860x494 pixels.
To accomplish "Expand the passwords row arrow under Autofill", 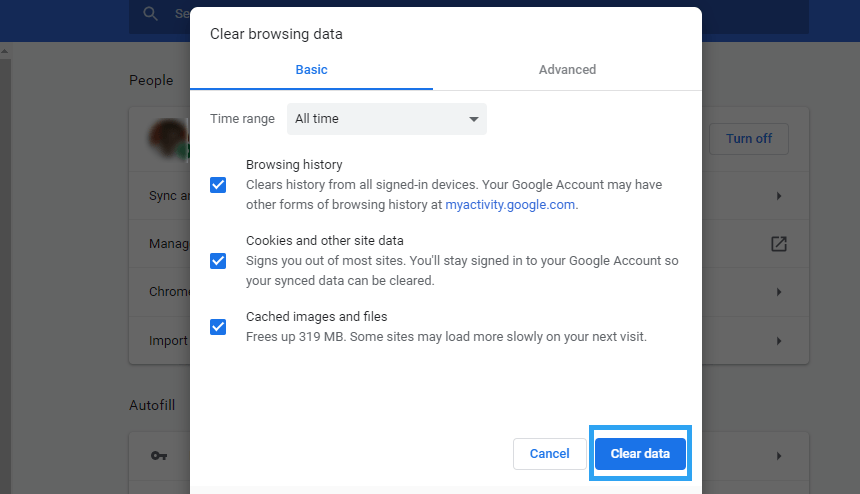I will tap(778, 455).
